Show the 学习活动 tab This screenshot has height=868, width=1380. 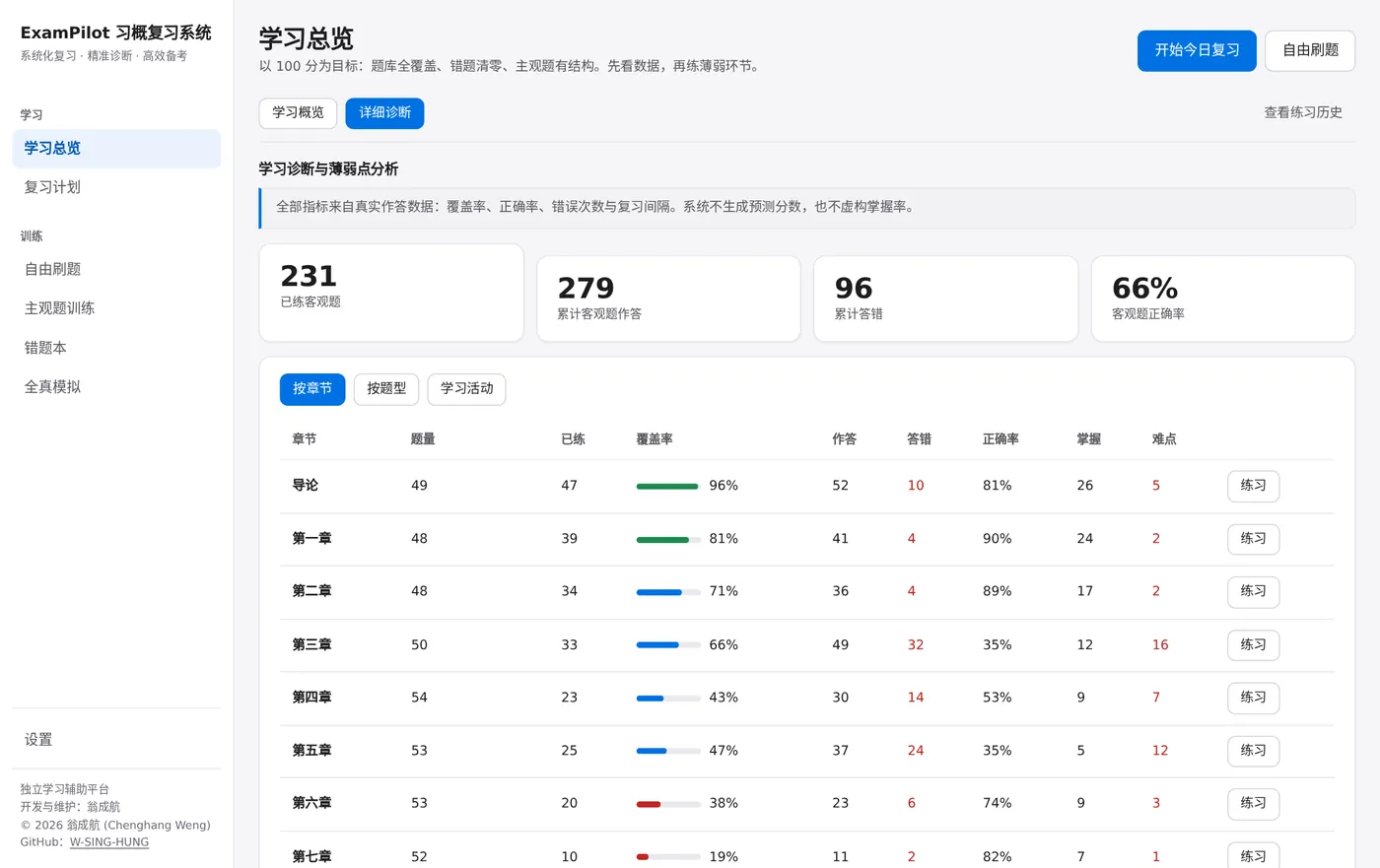point(466,389)
